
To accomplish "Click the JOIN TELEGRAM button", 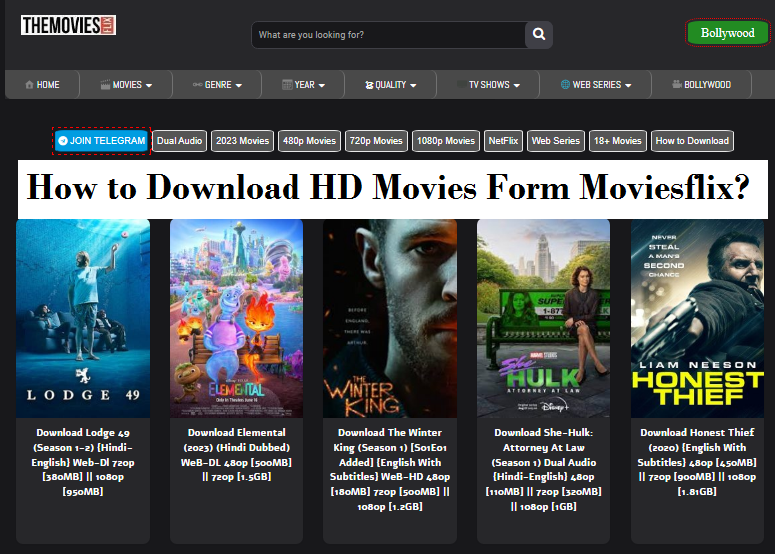I will (101, 141).
